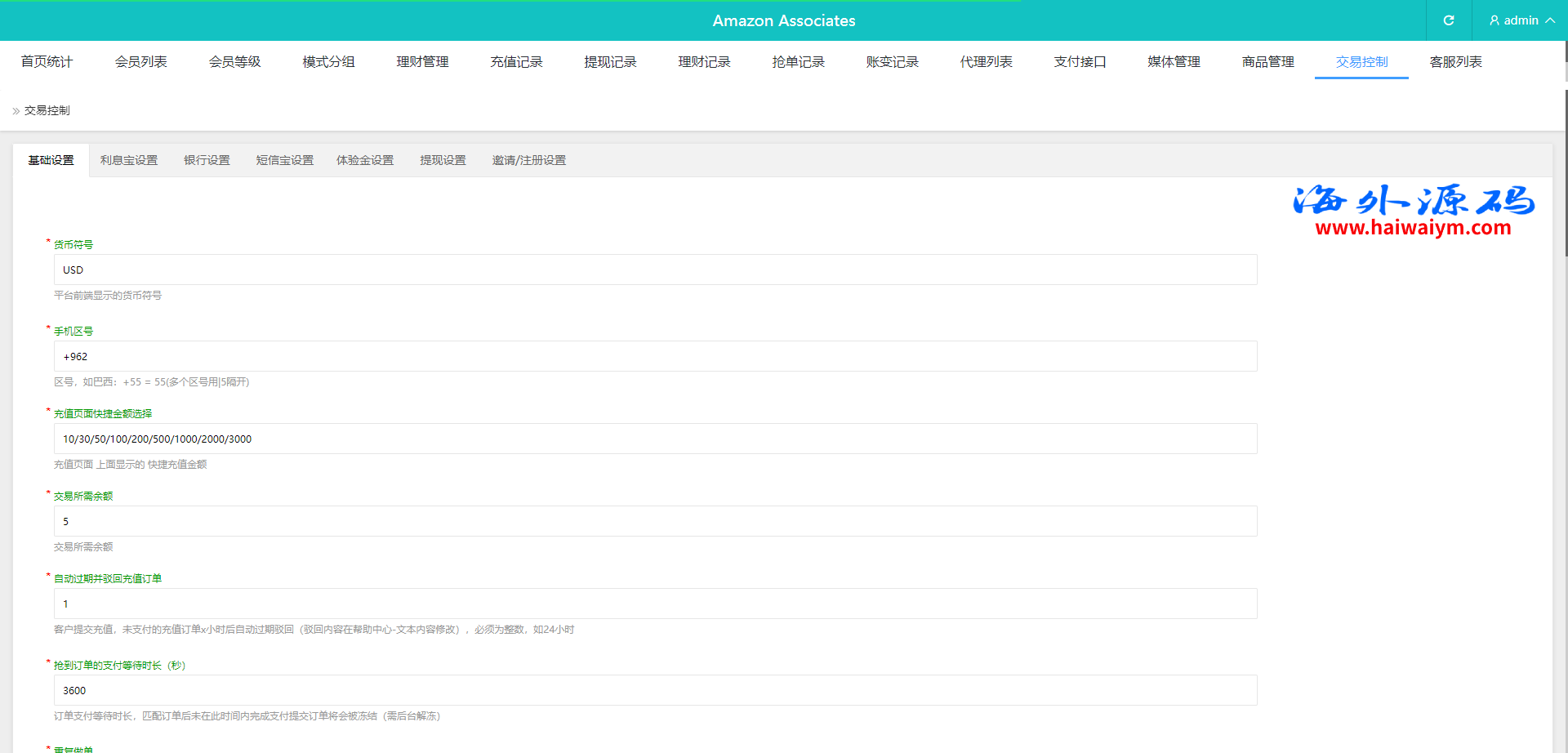Expand the admin user dropdown

pos(1521,20)
